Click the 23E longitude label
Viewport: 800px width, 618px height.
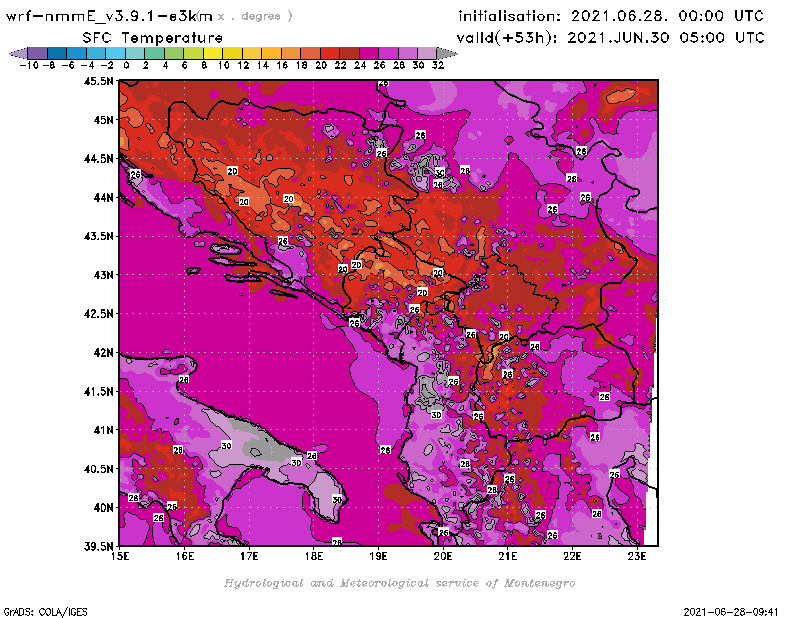coord(637,556)
